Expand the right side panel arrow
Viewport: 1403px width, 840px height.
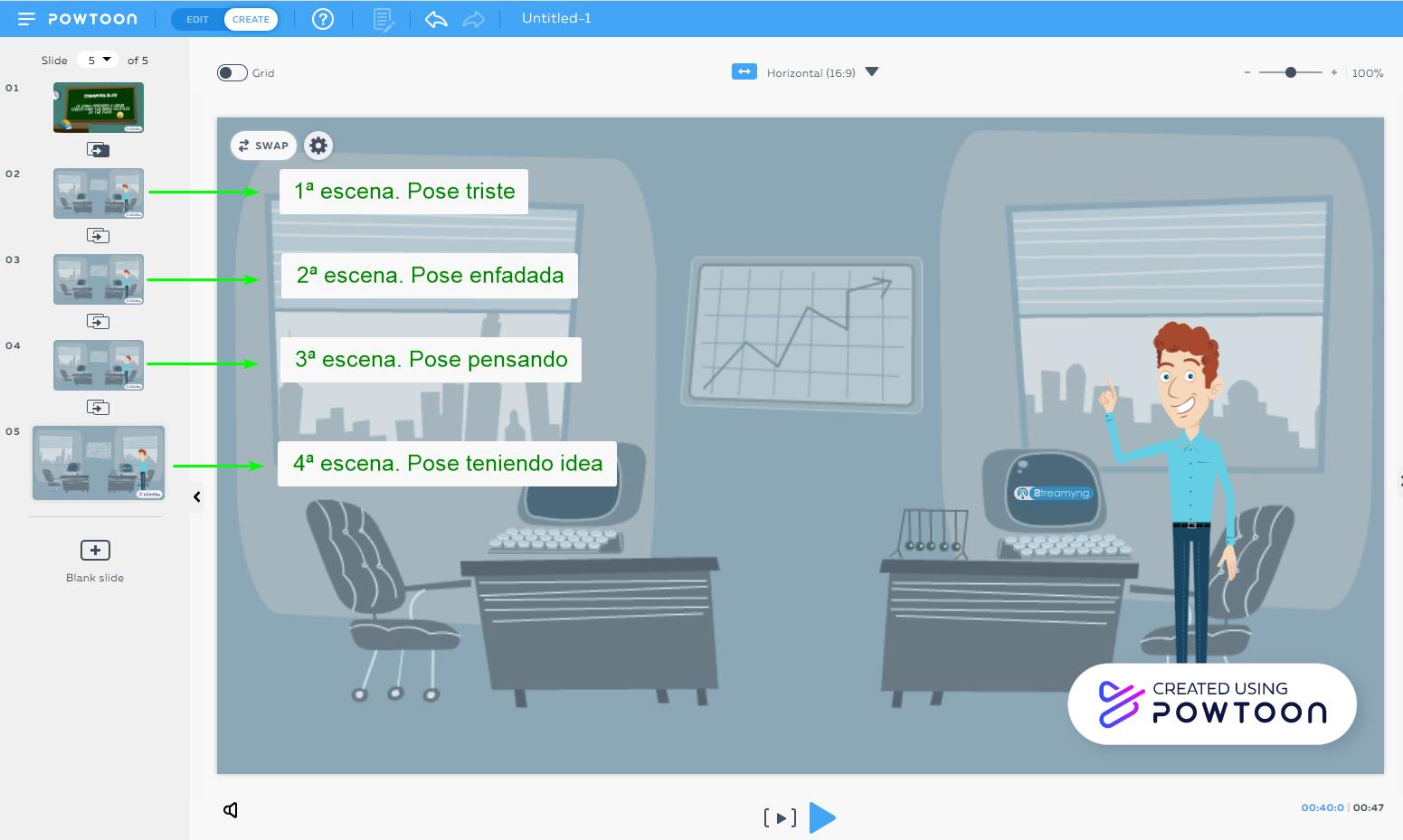coord(1399,481)
